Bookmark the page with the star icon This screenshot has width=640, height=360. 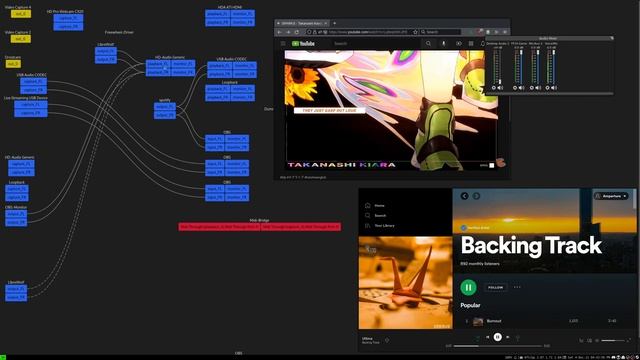[415, 32]
